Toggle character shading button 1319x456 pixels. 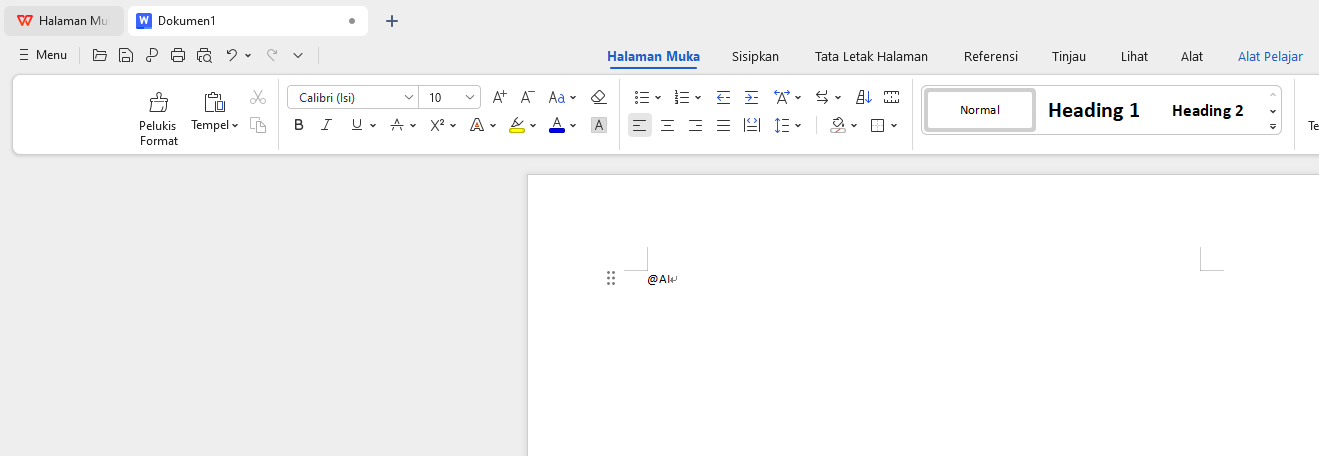coord(598,125)
